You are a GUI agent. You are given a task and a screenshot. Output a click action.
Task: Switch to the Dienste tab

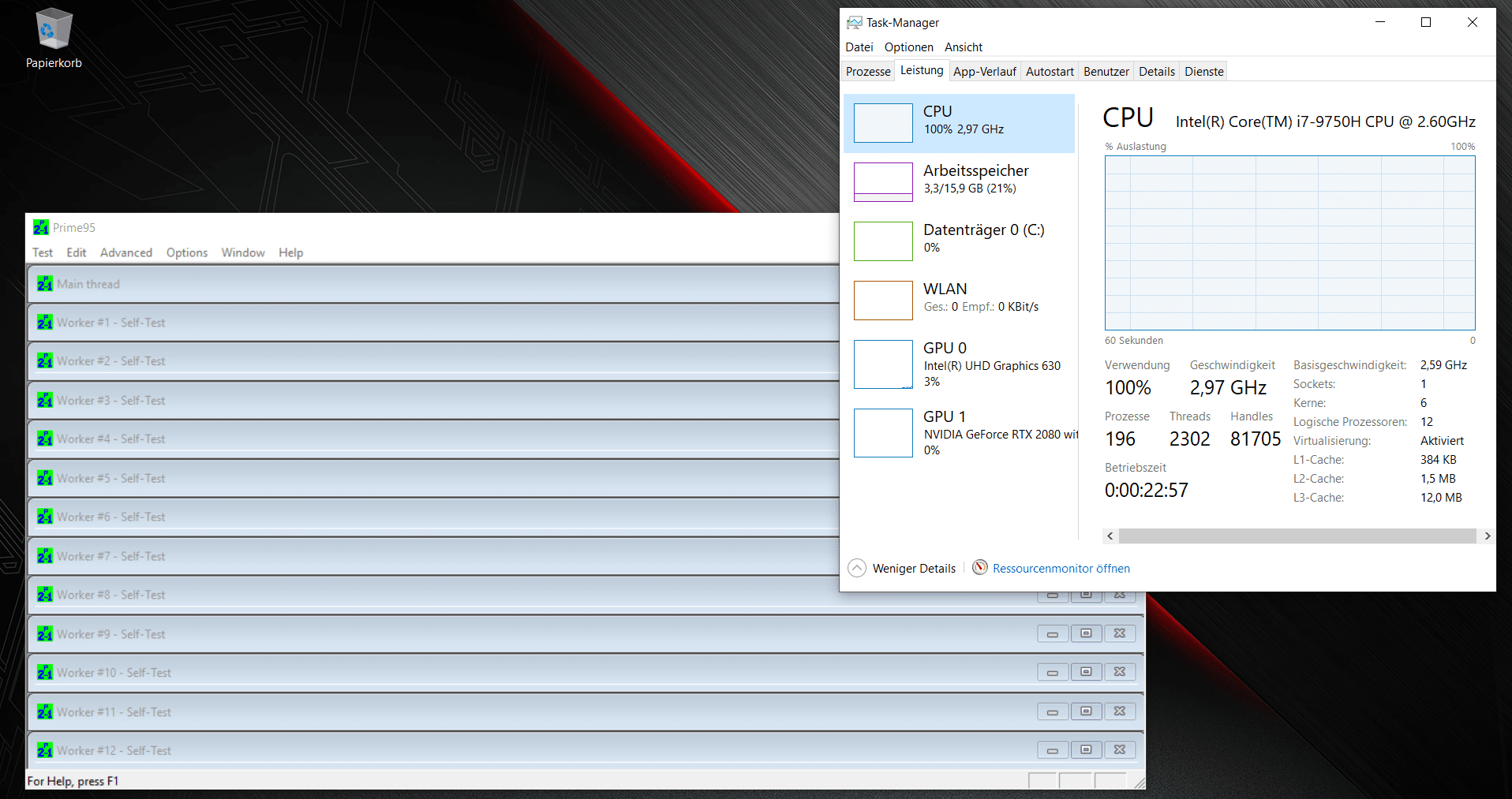pos(1203,72)
